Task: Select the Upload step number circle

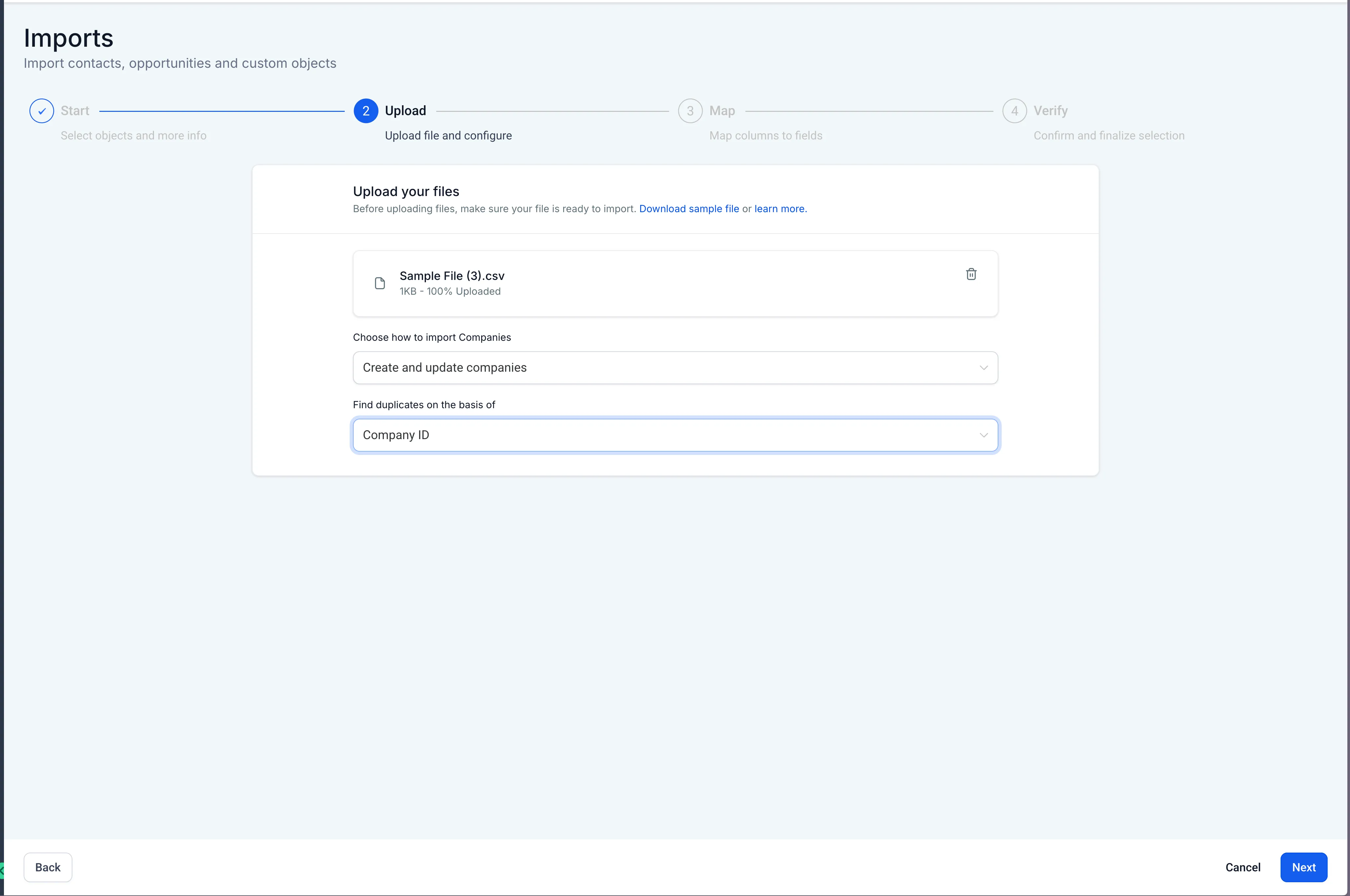Action: pyautogui.click(x=366, y=110)
